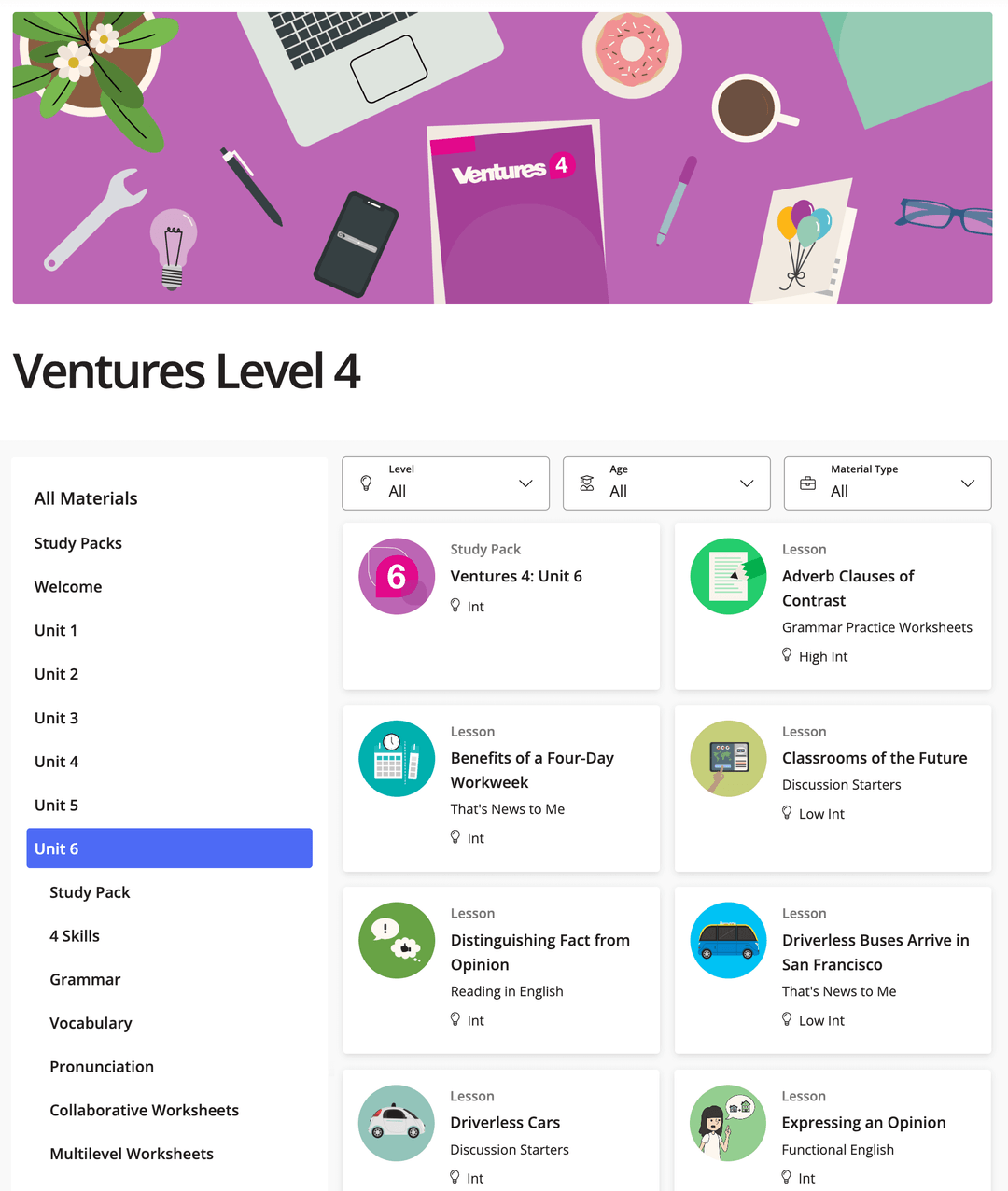Viewport: 1008px width, 1191px height.
Task: Select the Ventures 4 Unit 6 study pack icon
Action: point(396,576)
